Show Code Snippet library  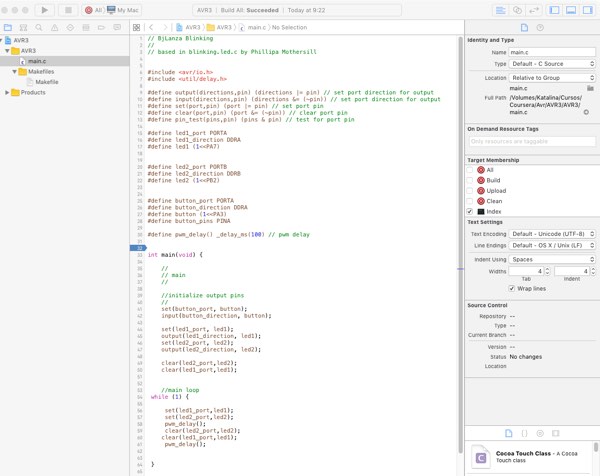click(524, 433)
